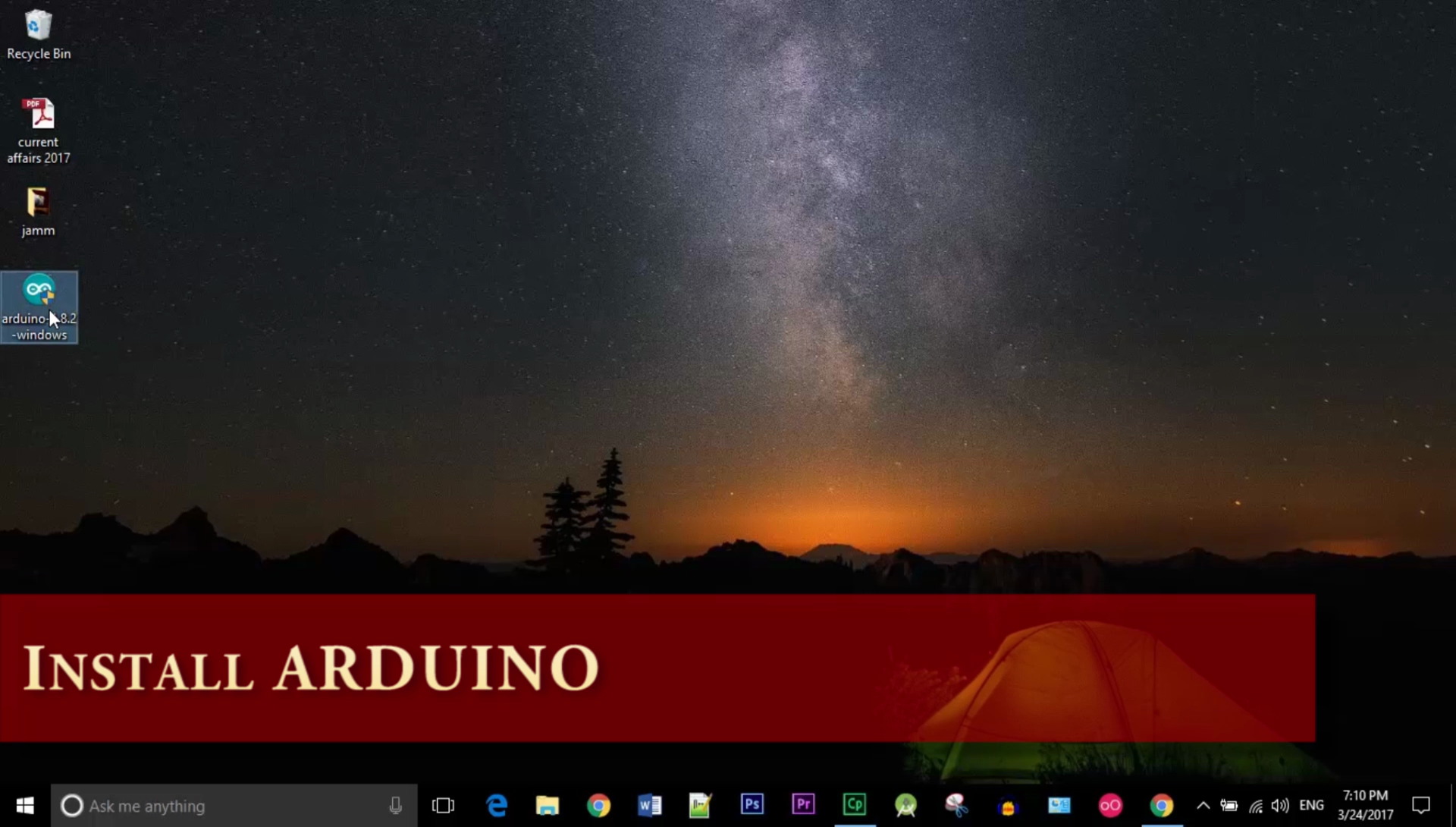1456x827 pixels.
Task: Click the Ask me anything search box
Action: pos(234,805)
